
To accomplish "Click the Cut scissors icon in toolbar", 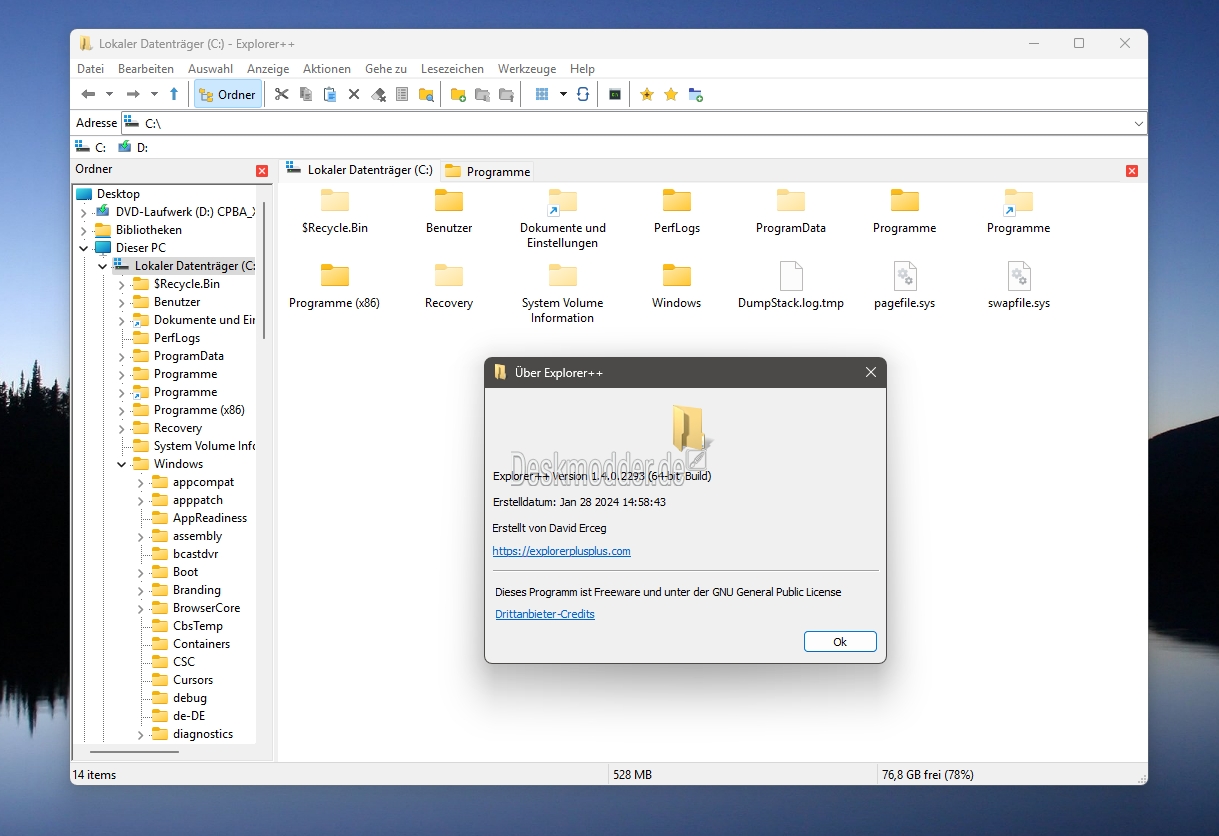I will coord(281,94).
